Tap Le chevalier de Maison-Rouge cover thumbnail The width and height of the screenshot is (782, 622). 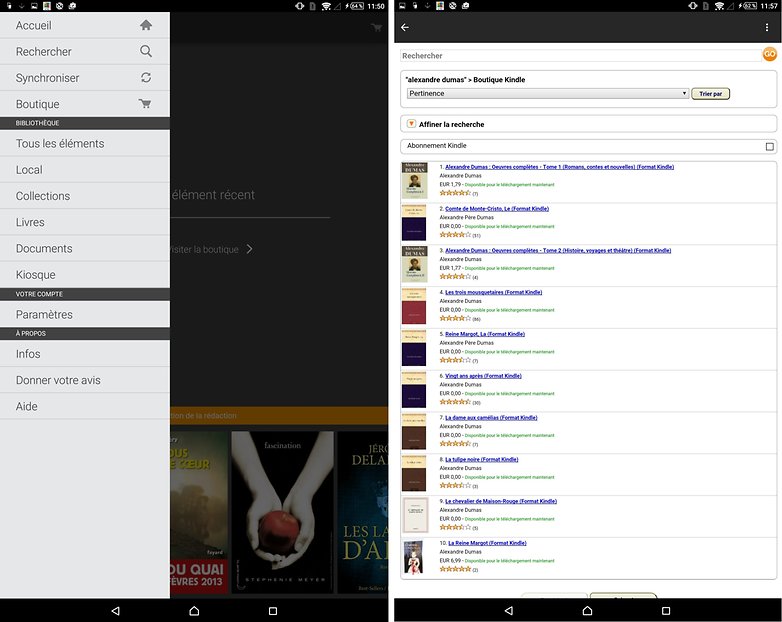coord(415,515)
